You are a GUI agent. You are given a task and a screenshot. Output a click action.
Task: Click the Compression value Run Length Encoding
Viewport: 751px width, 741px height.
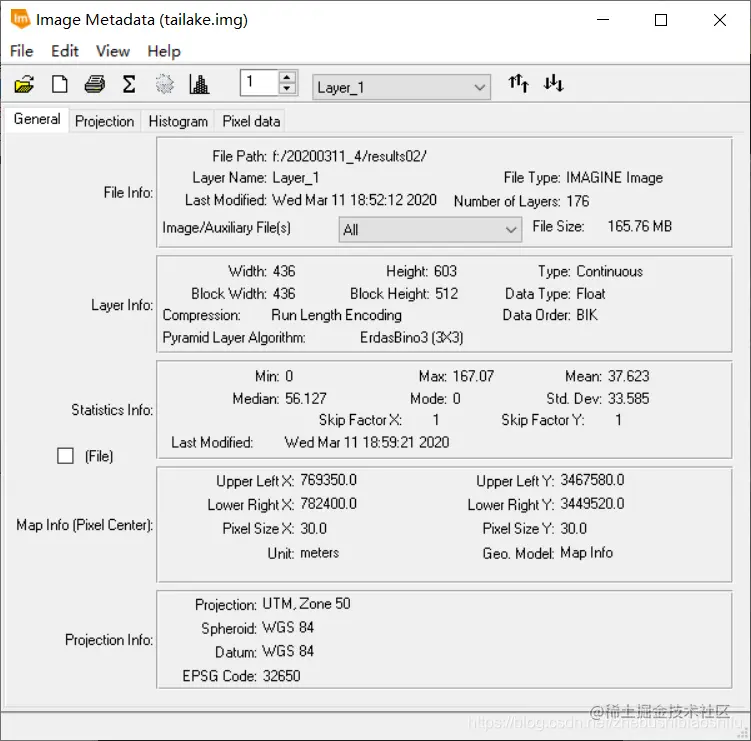click(336, 315)
